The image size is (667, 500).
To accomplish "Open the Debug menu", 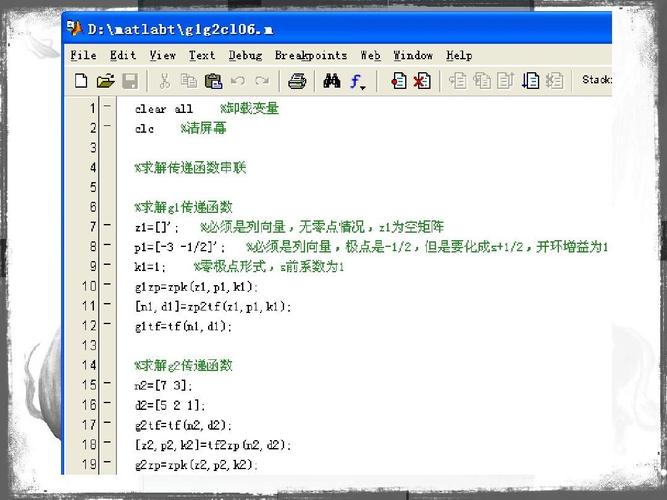I will (245, 56).
